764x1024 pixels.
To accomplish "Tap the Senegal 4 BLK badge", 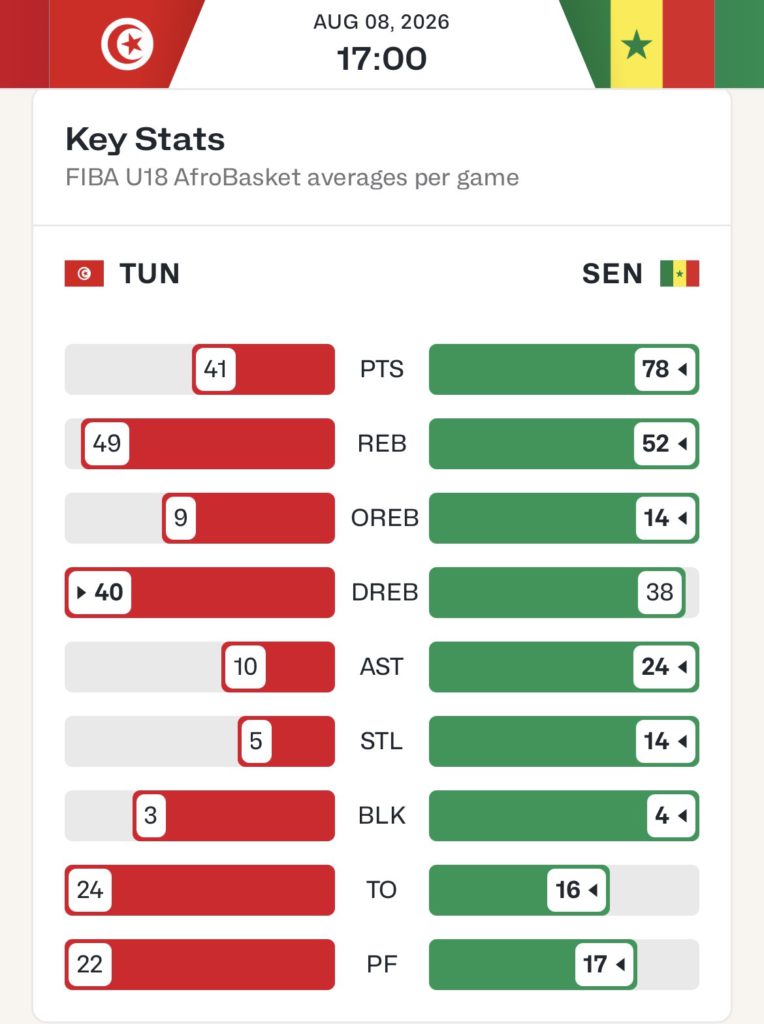I will pos(671,815).
